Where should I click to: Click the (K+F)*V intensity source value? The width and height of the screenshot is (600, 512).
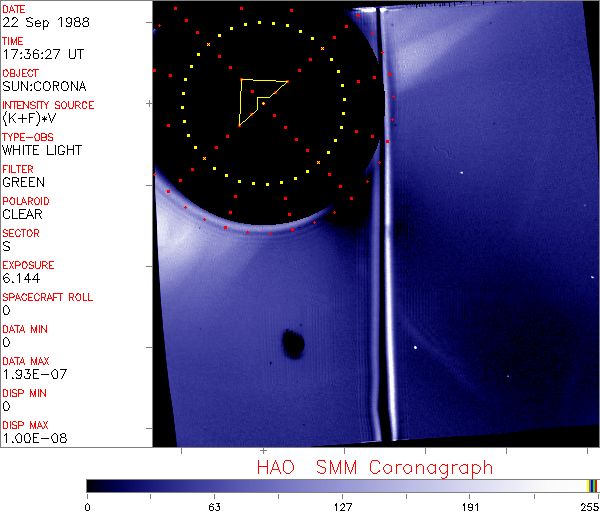(x=30, y=118)
